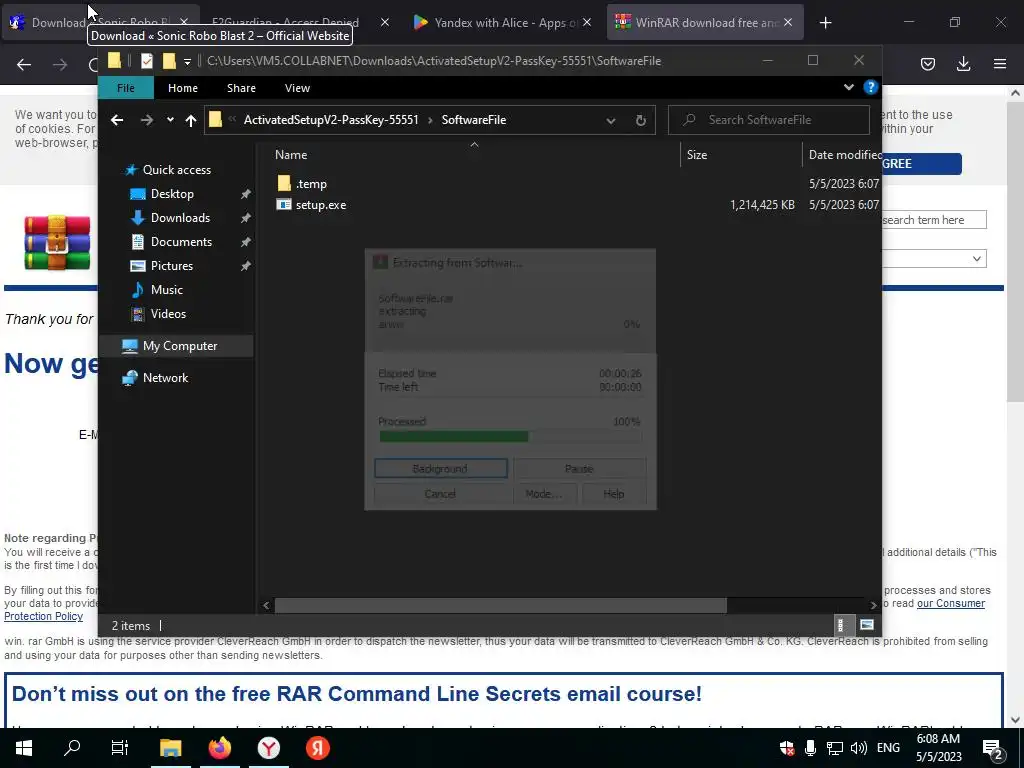Click the horizontal scrollbar in file list
The height and width of the screenshot is (768, 1024).
(500, 605)
